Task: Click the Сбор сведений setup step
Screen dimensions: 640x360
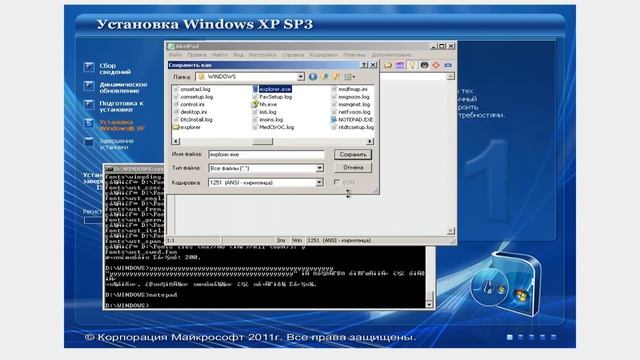Action: tap(115, 69)
